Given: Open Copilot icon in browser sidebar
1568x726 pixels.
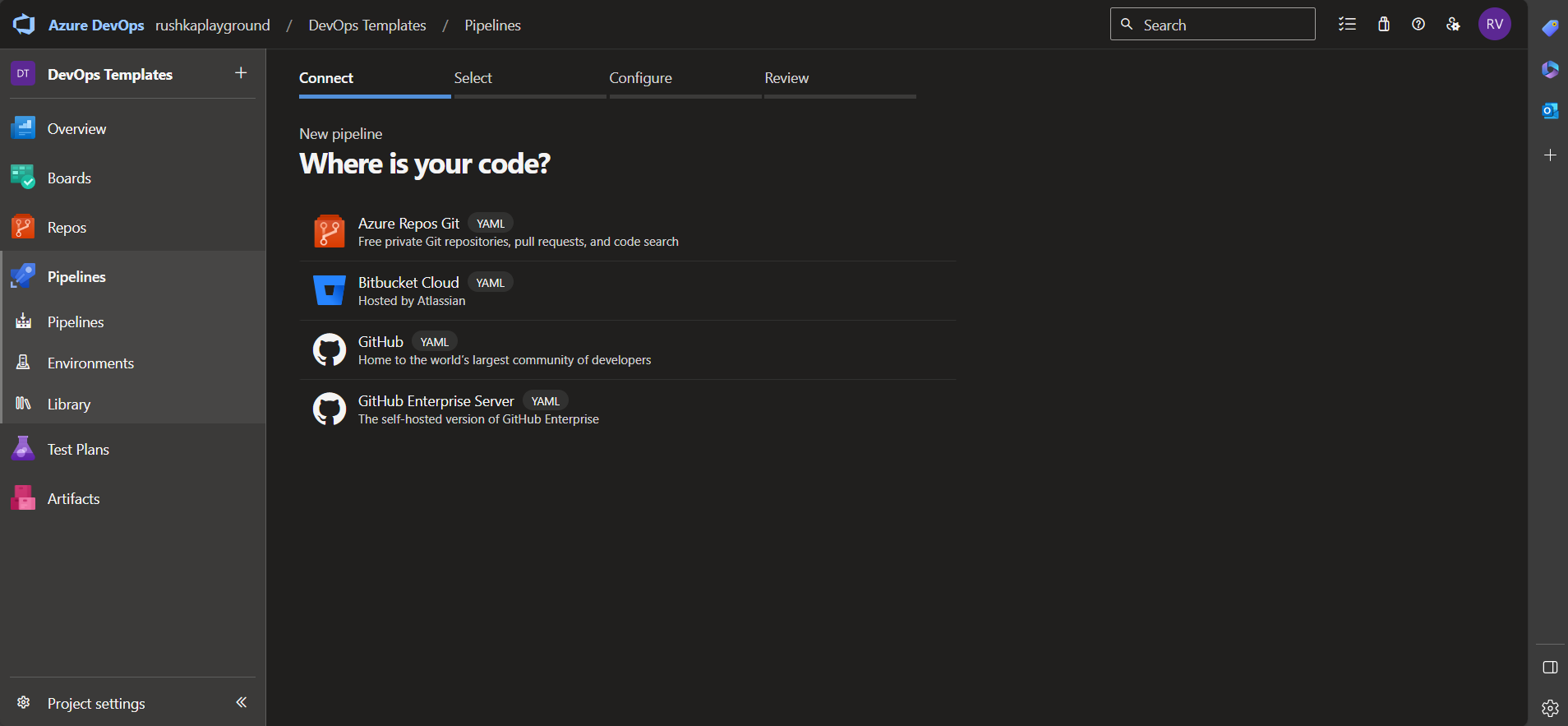Looking at the screenshot, I should 1550,69.
